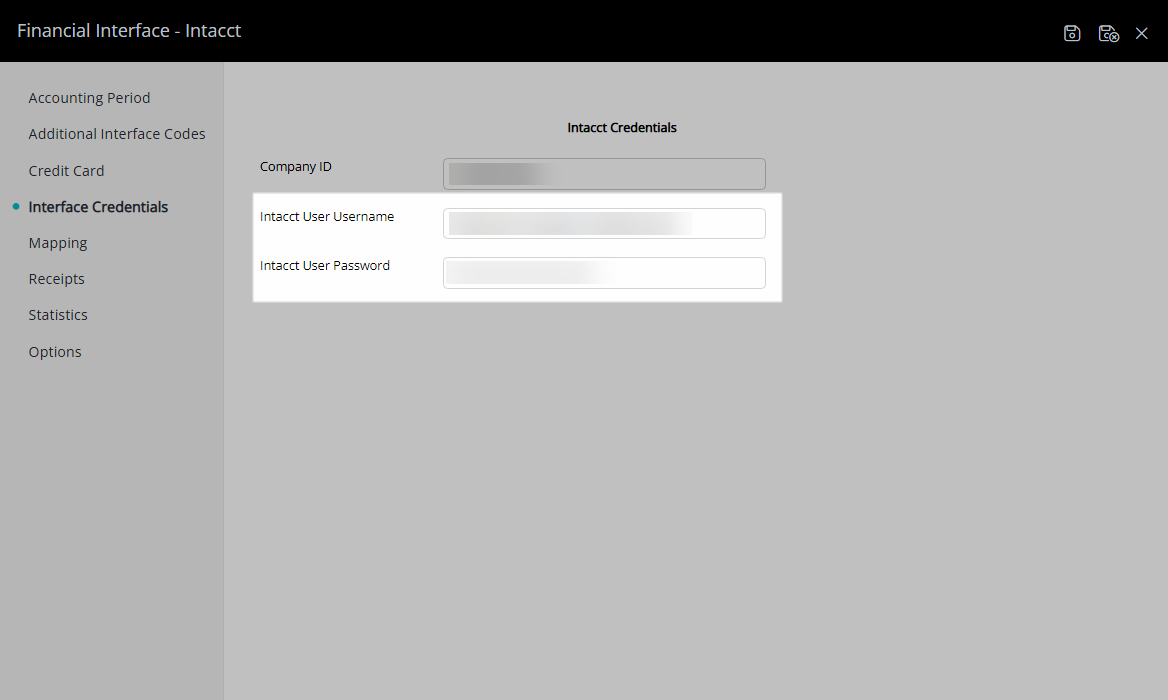Click the Intacct Credentials heading
The width and height of the screenshot is (1168, 700).
[x=622, y=127]
